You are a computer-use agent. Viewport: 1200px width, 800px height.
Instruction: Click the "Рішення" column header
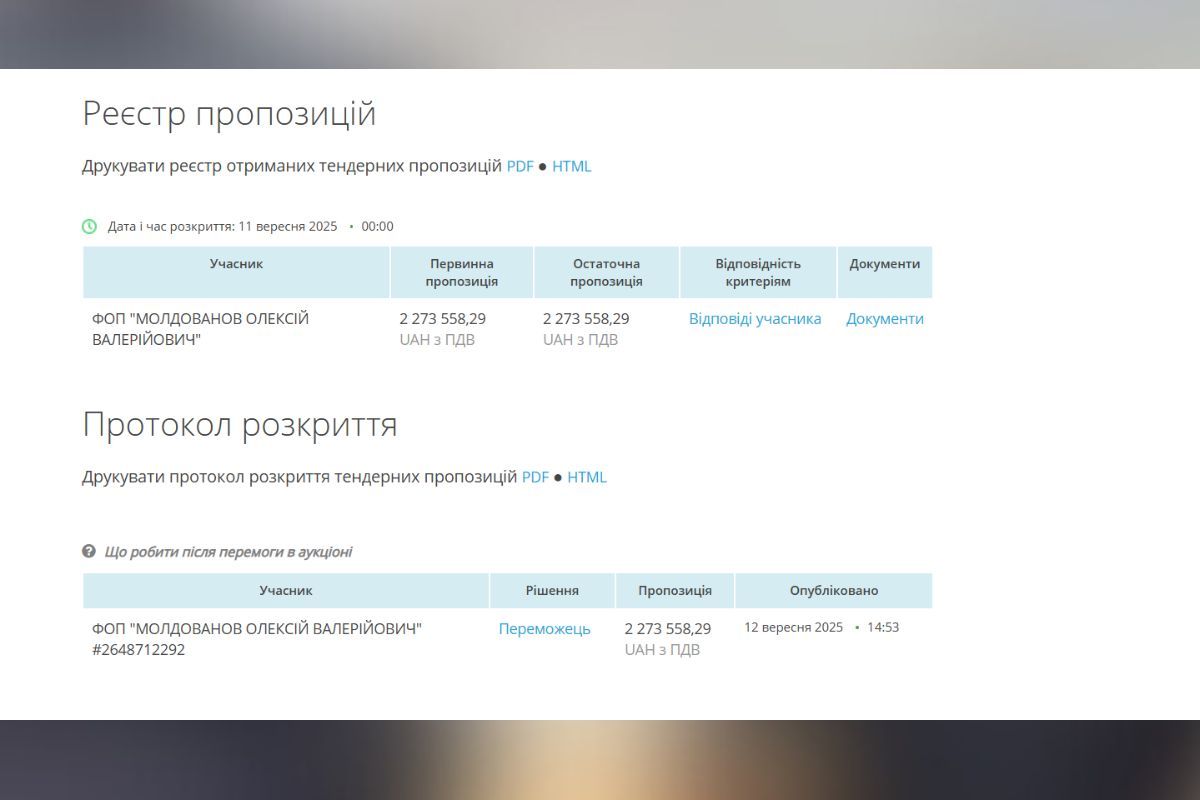tap(551, 590)
